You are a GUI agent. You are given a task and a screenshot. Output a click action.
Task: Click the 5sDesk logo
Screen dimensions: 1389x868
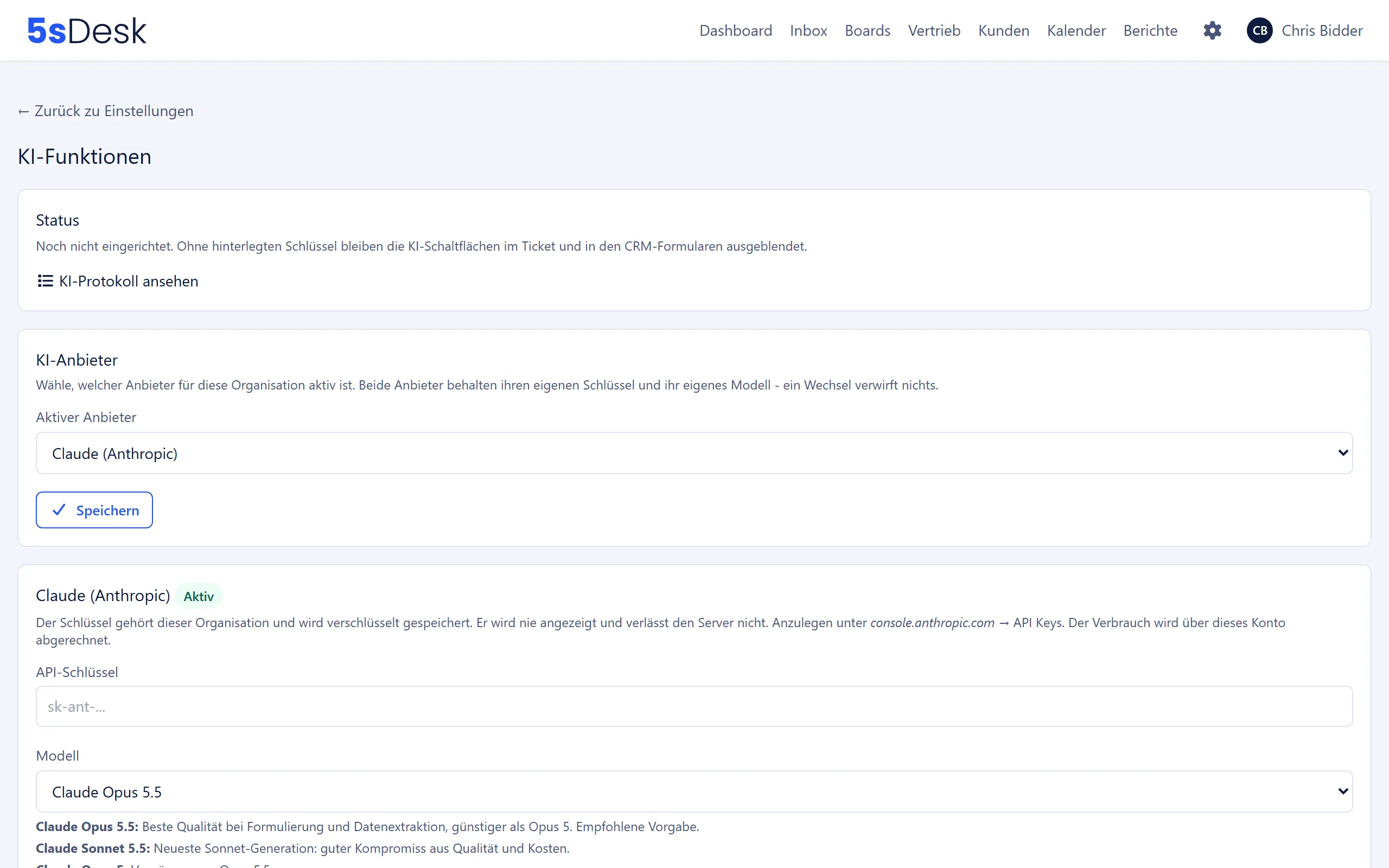(x=87, y=31)
